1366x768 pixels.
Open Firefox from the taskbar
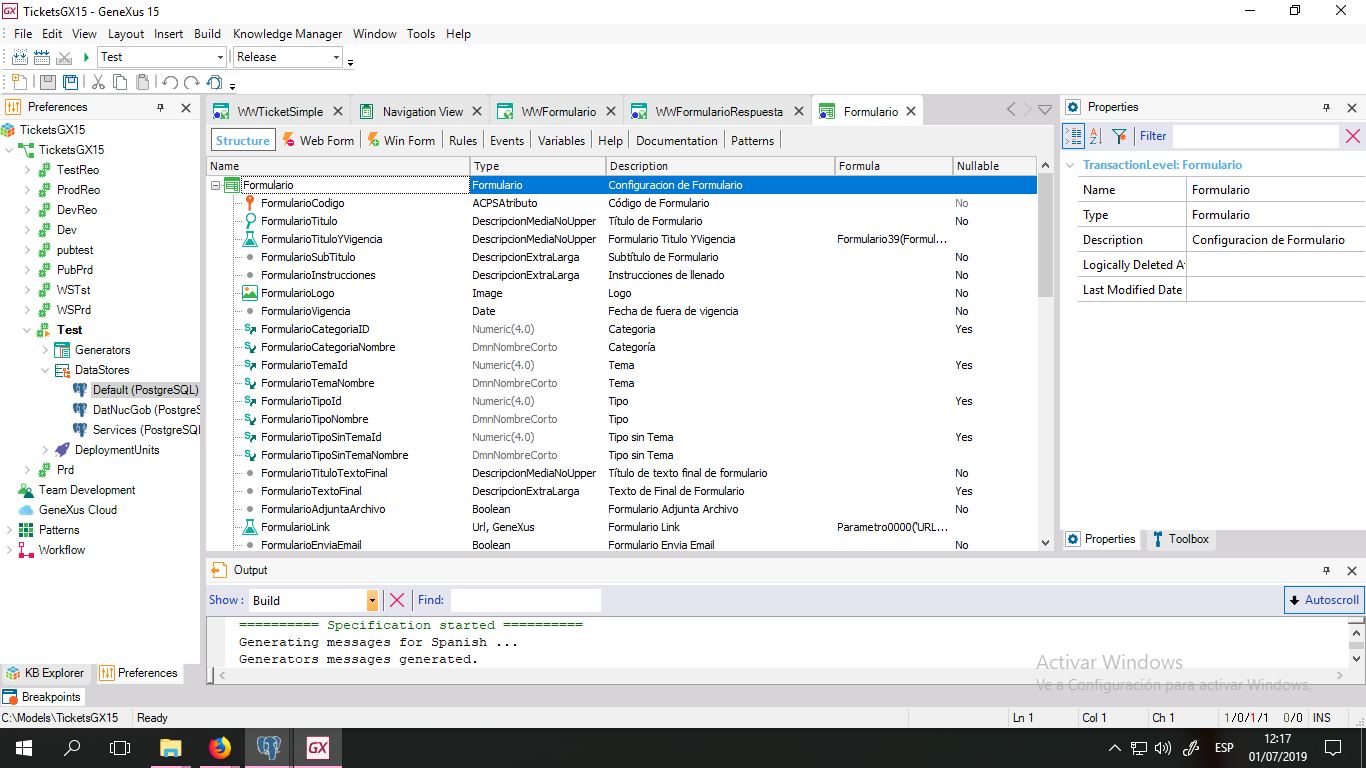[x=220, y=747]
